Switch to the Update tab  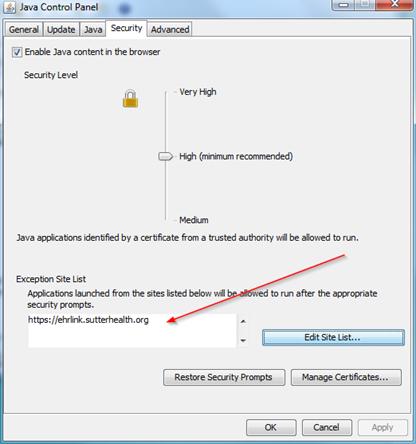(x=61, y=30)
